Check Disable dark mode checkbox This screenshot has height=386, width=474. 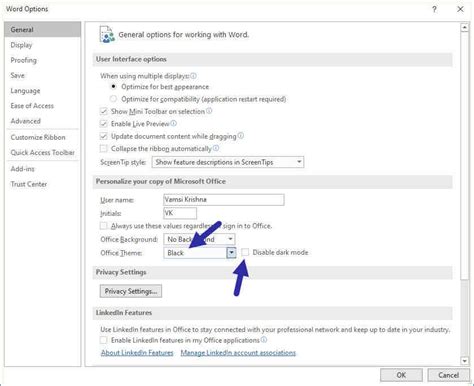(x=245, y=252)
